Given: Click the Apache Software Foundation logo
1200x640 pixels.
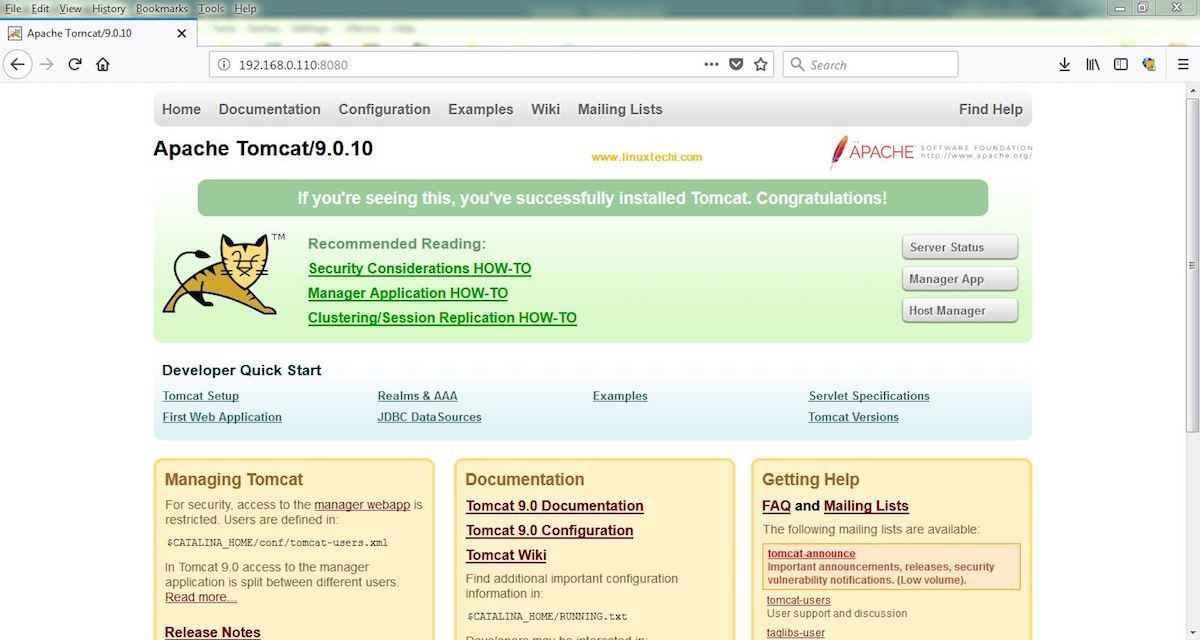Looking at the screenshot, I should pyautogui.click(x=930, y=152).
